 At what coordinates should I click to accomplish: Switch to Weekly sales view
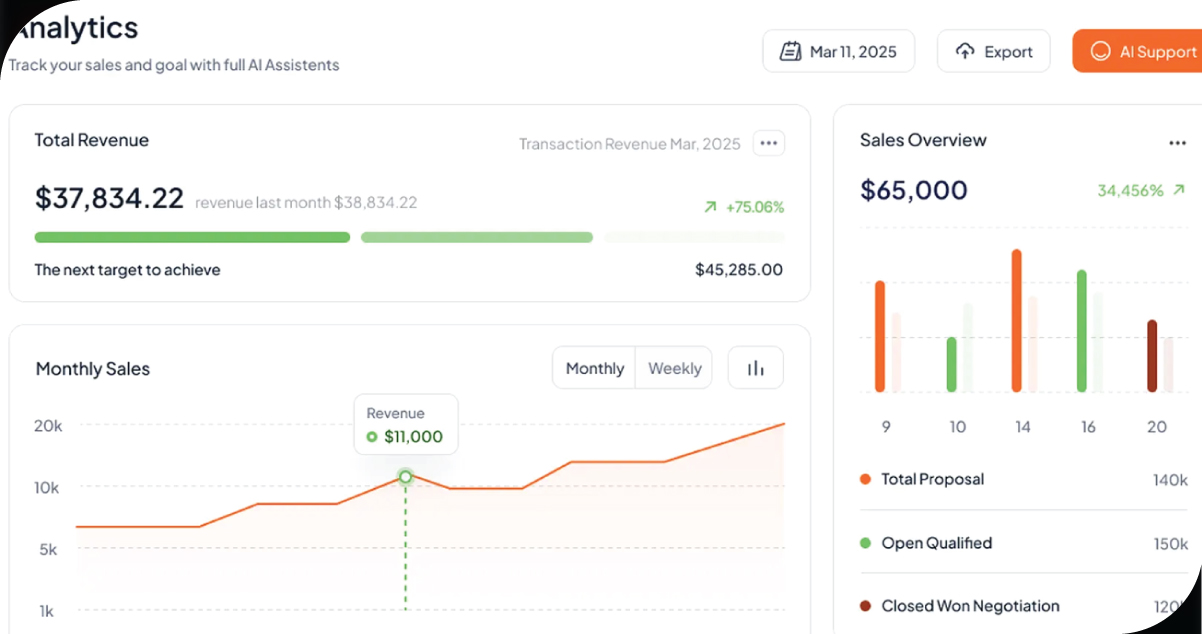673,368
